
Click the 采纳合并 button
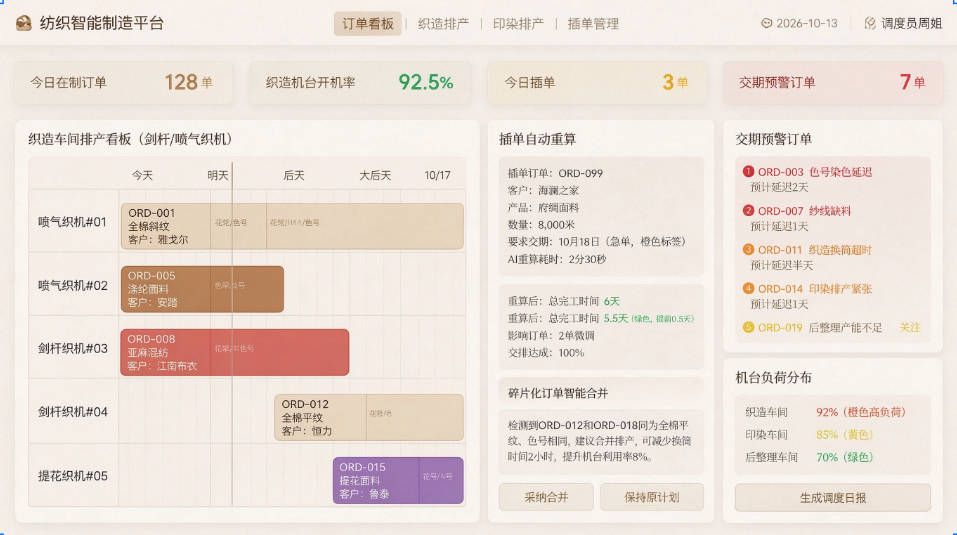(x=546, y=497)
